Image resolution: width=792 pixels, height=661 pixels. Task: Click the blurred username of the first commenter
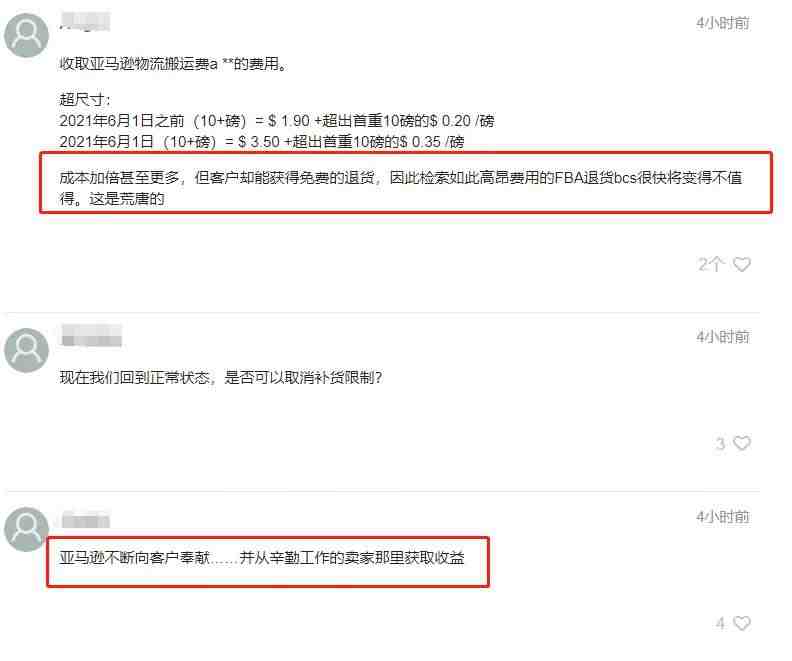click(x=85, y=21)
